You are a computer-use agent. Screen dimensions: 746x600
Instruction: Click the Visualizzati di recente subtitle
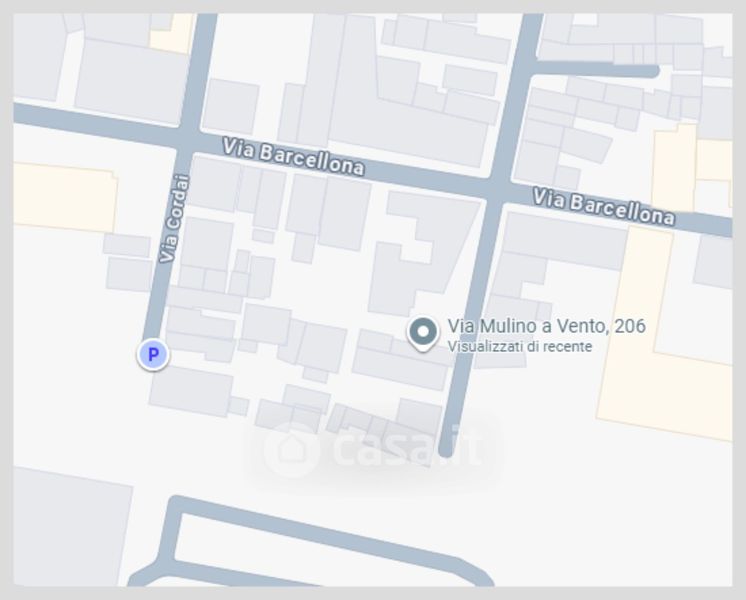(x=520, y=347)
